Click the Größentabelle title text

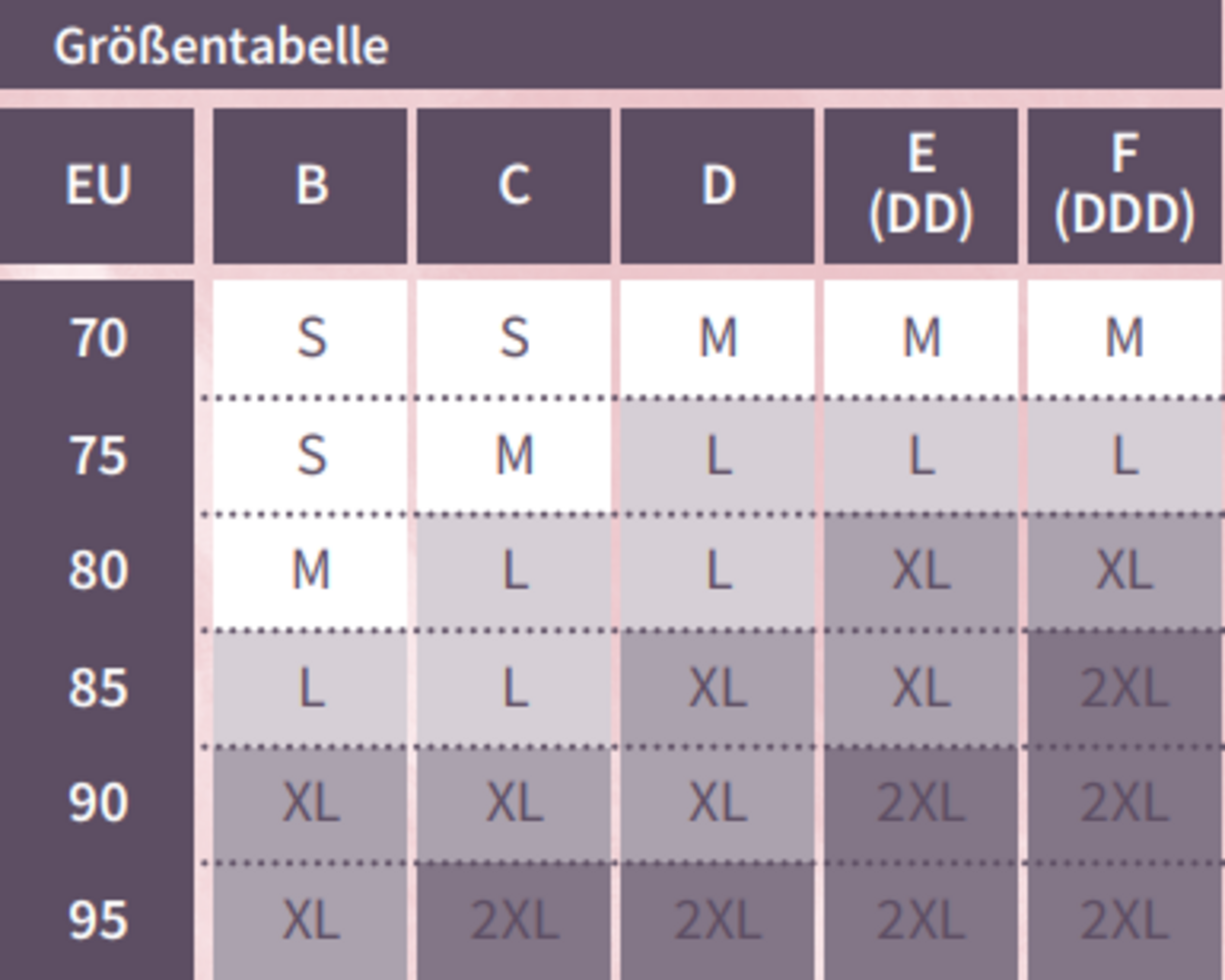coord(221,46)
